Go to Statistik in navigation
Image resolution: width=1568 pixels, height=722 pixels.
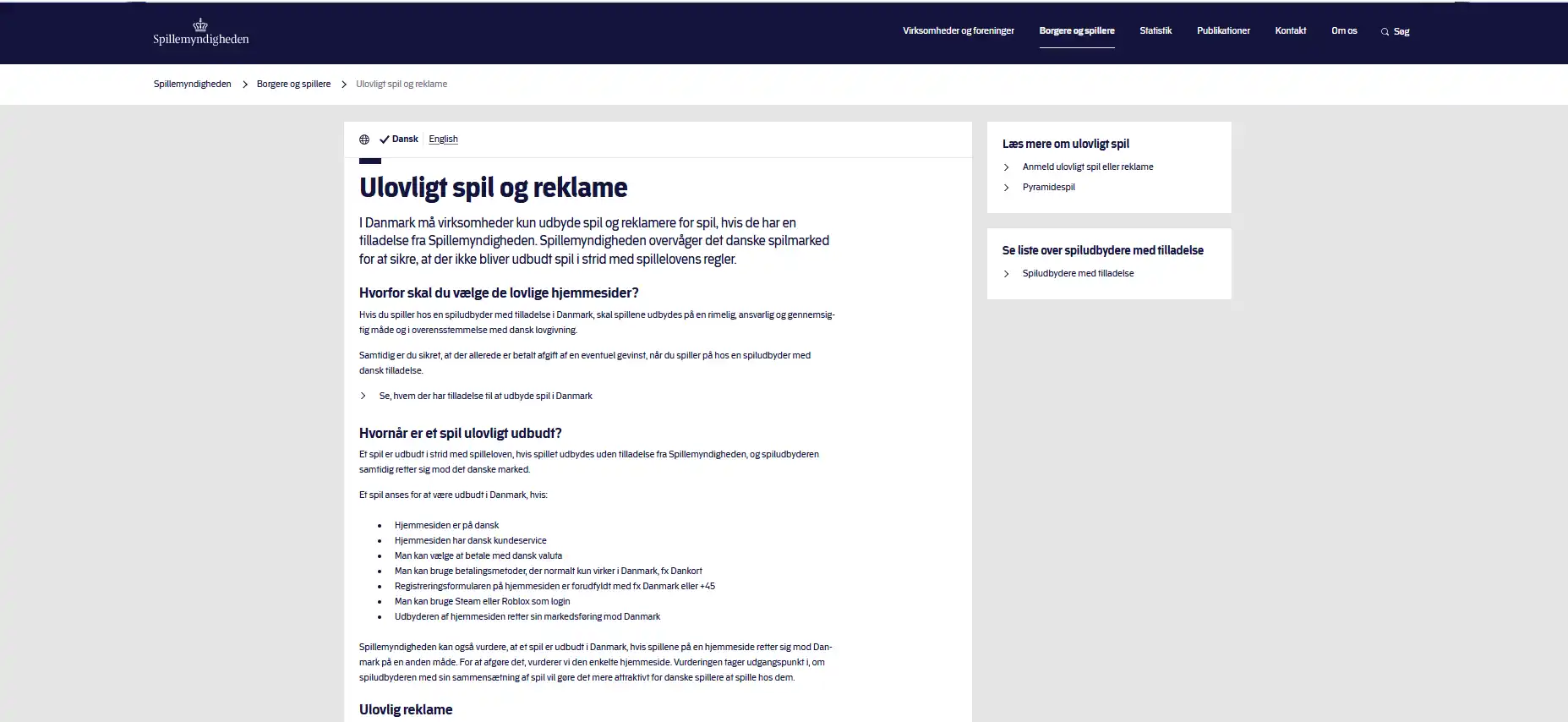(1156, 31)
